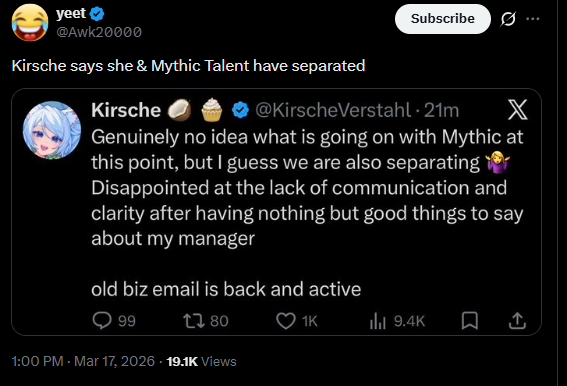567x386 pixels.
Task: Bookmark the quoted Kirsche tweet
Action: 470,321
